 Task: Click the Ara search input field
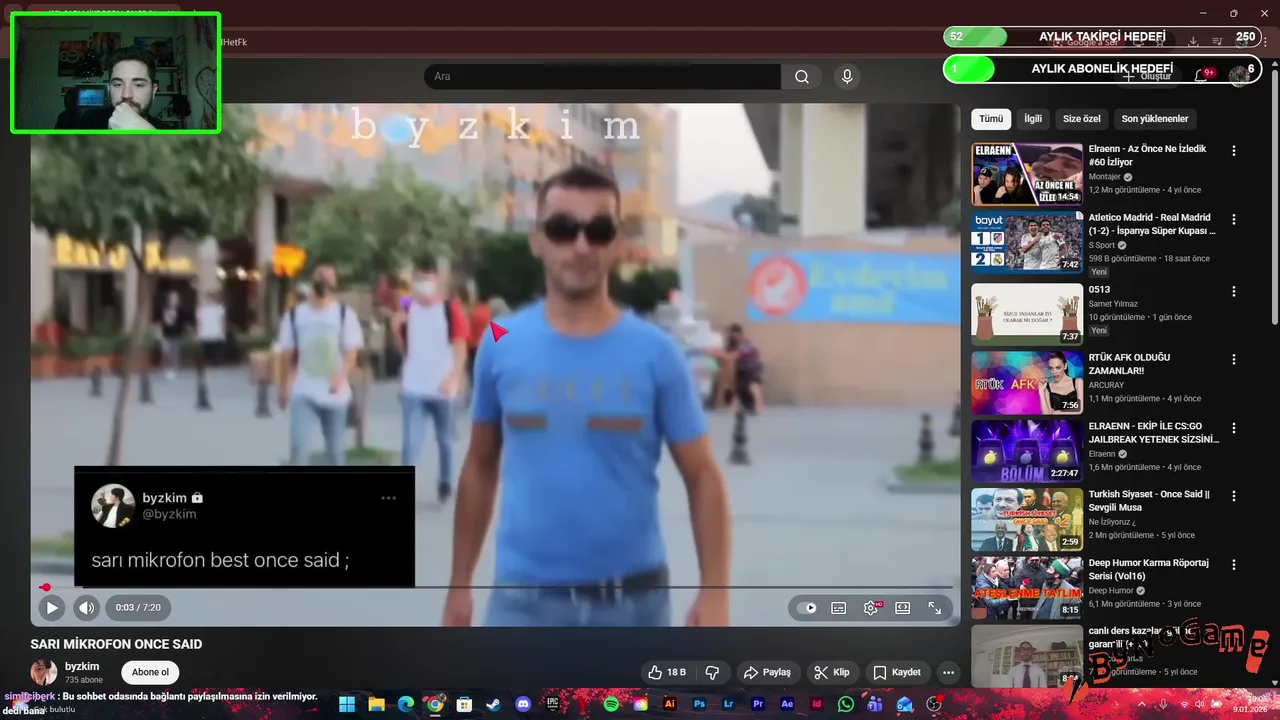603,77
